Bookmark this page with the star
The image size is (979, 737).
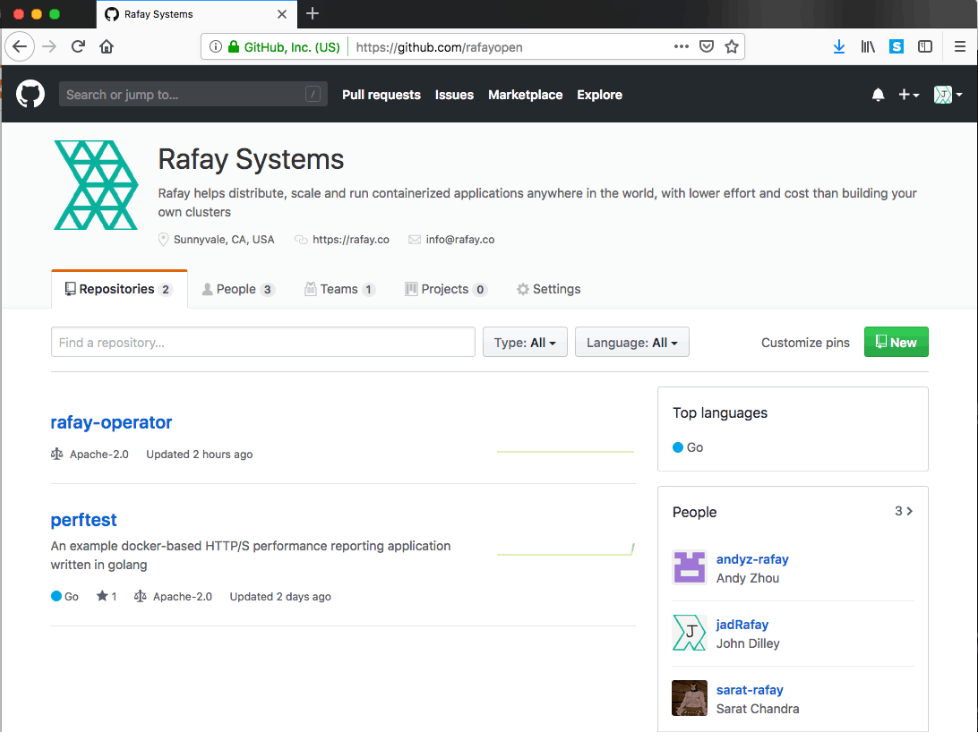732,46
